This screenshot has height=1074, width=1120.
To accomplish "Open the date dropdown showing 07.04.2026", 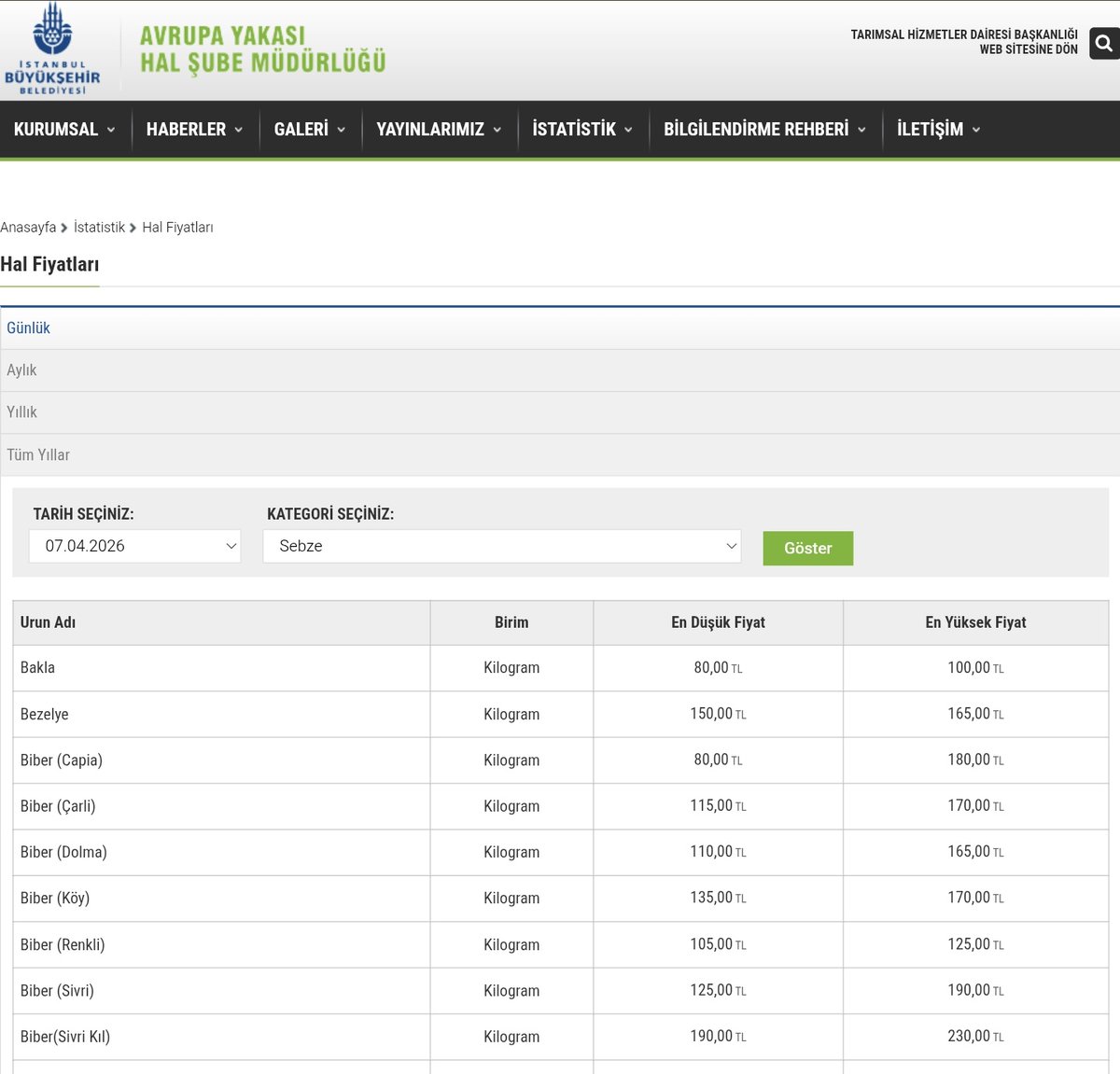I will pyautogui.click(x=135, y=546).
